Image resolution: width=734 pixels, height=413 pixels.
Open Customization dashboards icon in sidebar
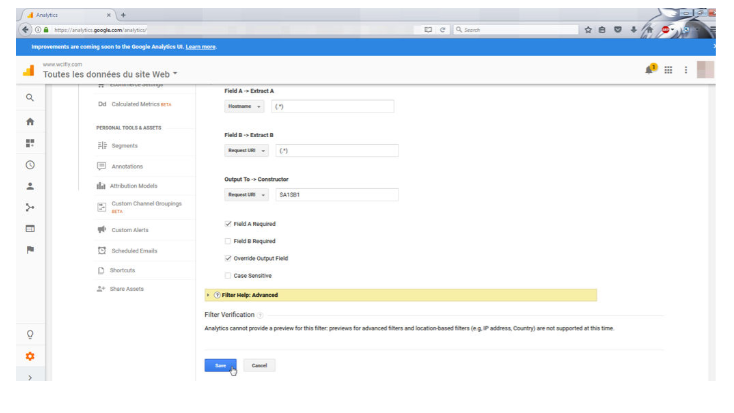30,143
